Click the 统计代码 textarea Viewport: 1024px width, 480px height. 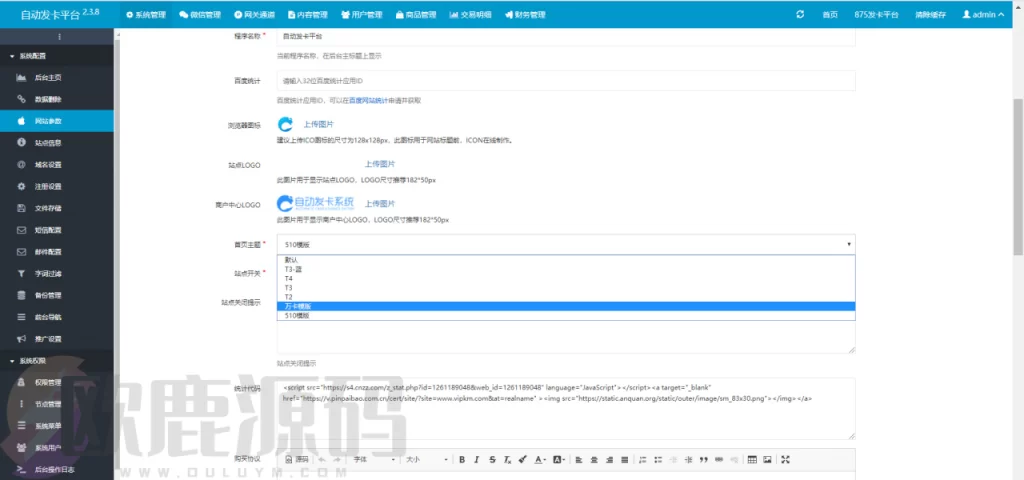(566, 408)
